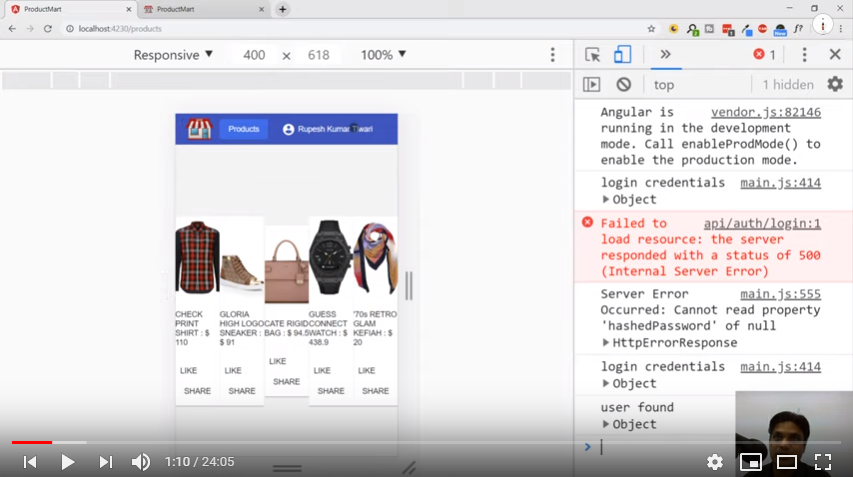Click the inspect element picker icon
The height and width of the screenshot is (477, 853).
pyautogui.click(x=593, y=55)
